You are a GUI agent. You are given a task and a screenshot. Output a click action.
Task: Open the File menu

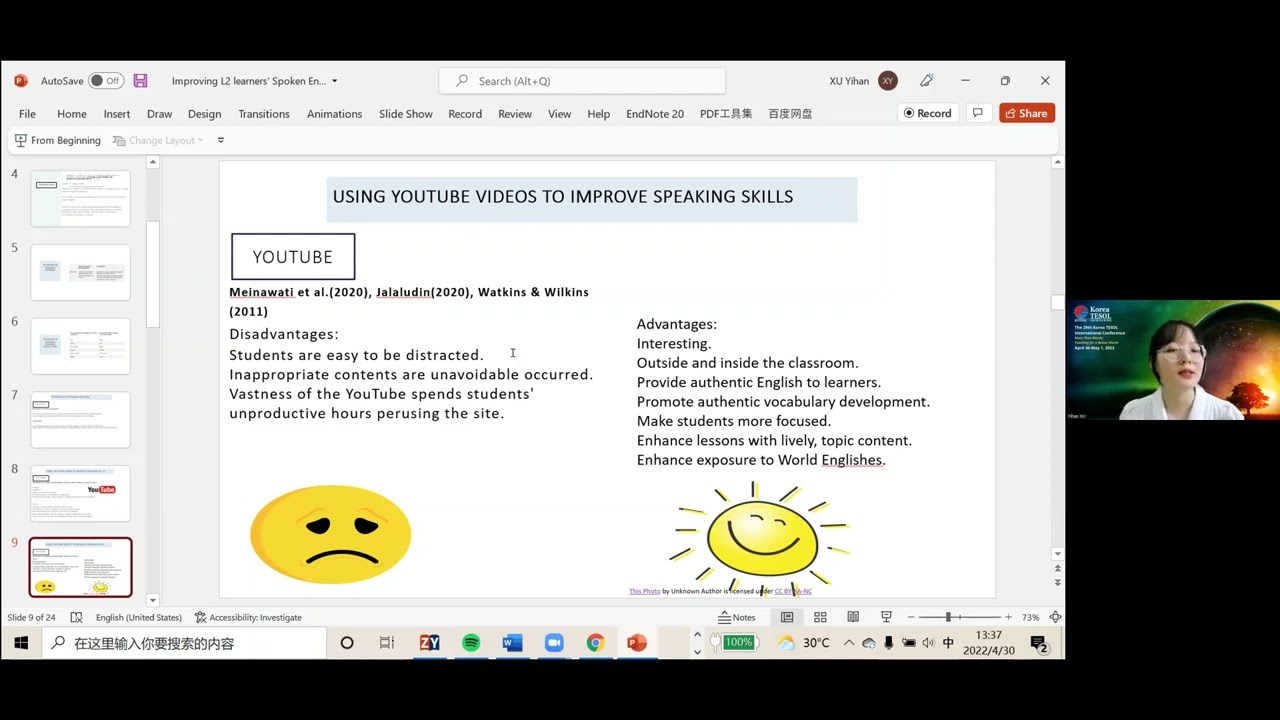point(27,113)
